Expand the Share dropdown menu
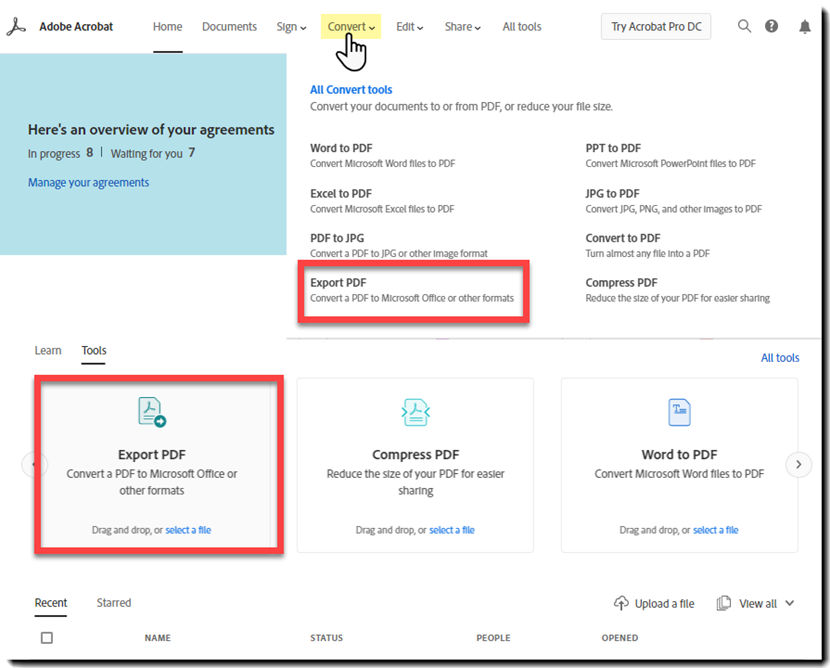The height and width of the screenshot is (668, 830). pos(463,27)
